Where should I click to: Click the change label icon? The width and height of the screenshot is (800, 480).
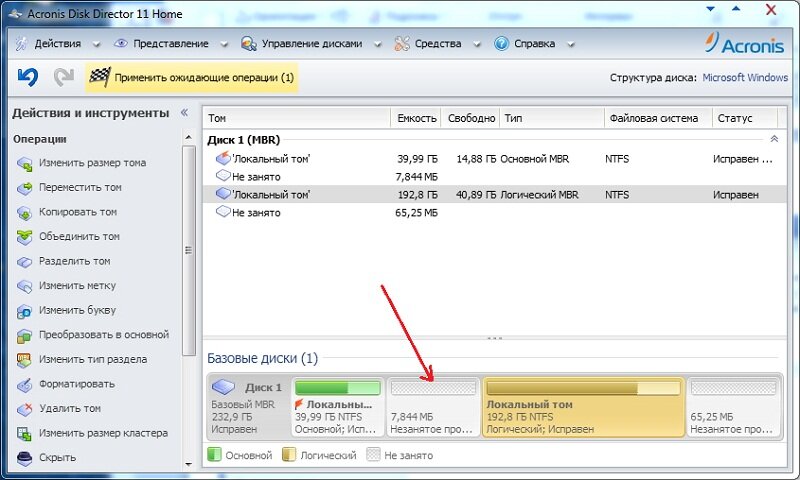(24, 286)
